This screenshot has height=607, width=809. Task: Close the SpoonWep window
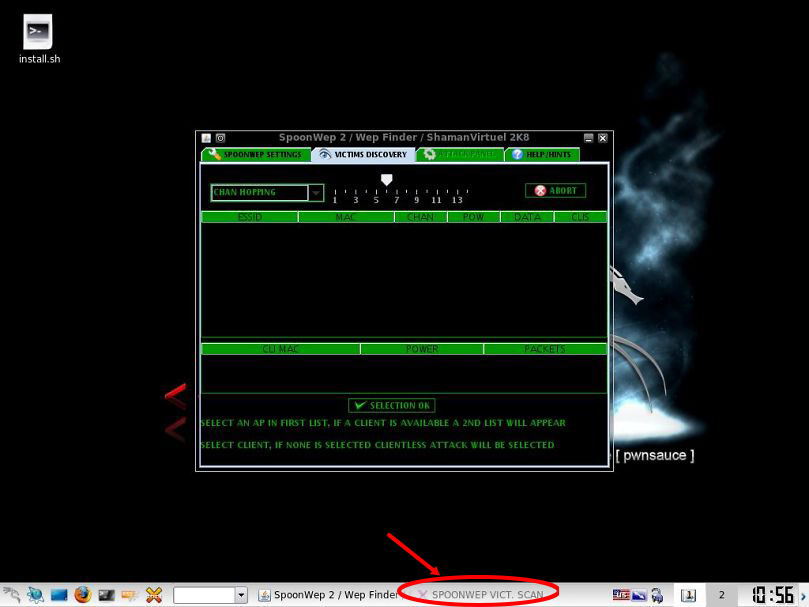tap(602, 138)
